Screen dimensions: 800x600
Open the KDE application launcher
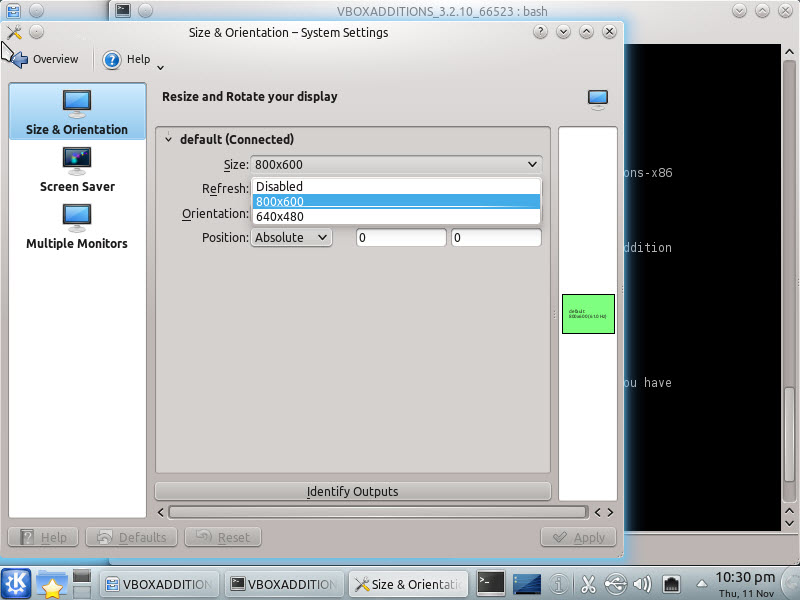tap(15, 583)
